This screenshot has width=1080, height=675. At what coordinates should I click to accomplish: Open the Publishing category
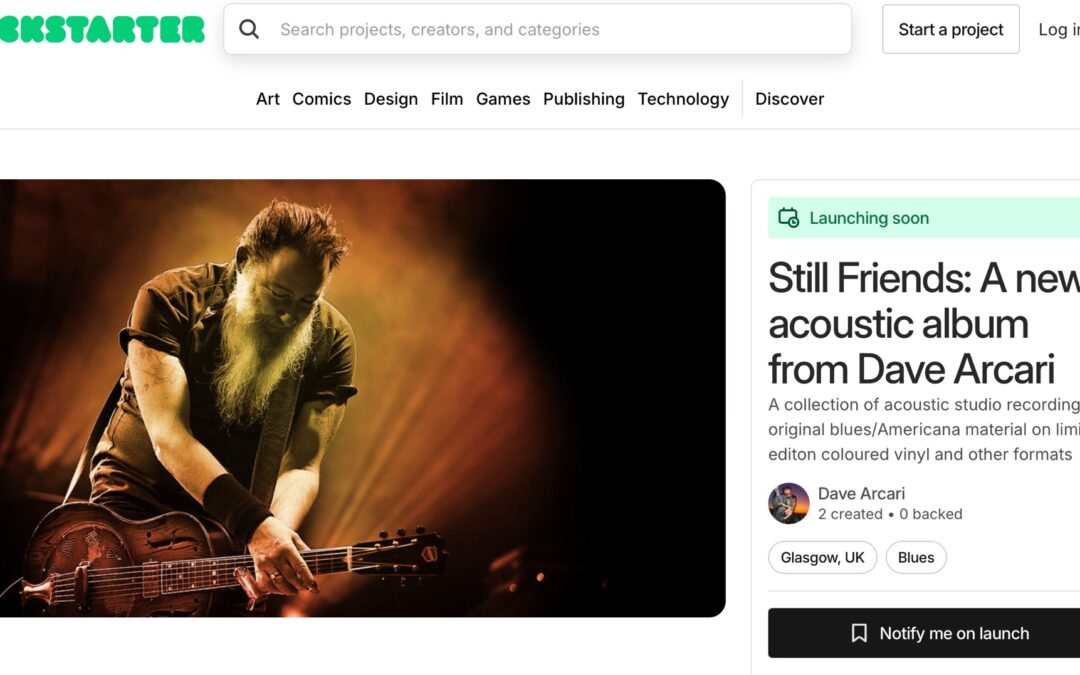583,99
